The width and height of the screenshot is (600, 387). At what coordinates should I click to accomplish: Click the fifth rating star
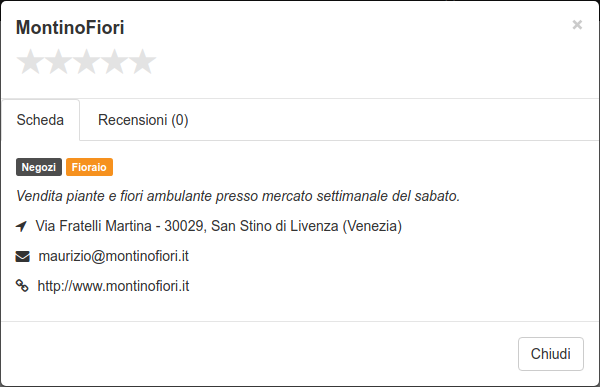click(x=142, y=61)
